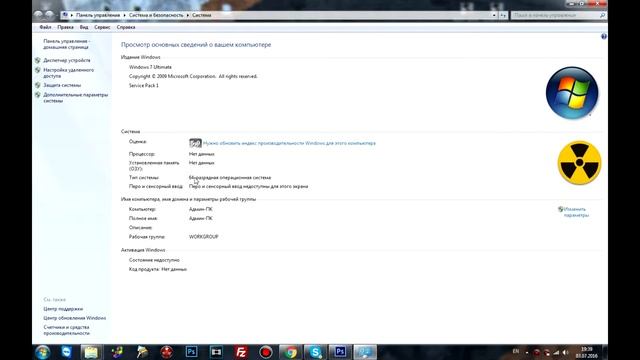640x360 pixels.
Task: Click the search magnifier icon
Action: (602, 15)
